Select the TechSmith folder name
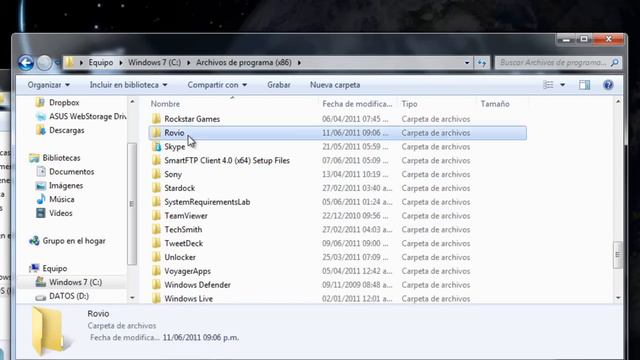This screenshot has height=360, width=640. click(x=183, y=229)
